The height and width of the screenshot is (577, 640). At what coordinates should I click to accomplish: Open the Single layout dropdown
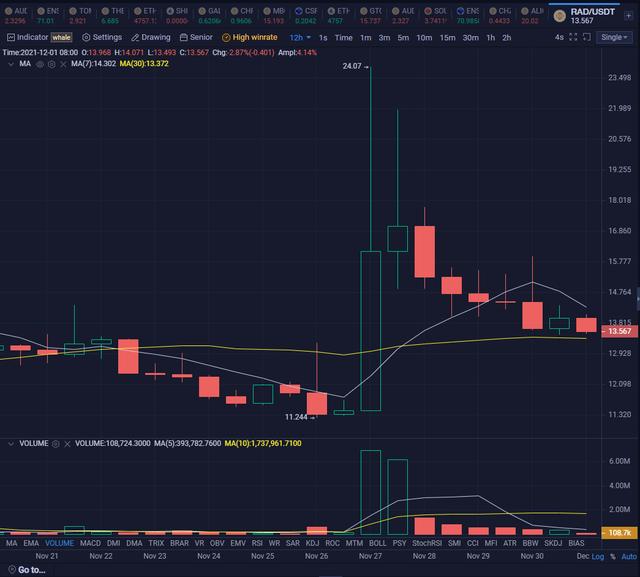coord(614,37)
